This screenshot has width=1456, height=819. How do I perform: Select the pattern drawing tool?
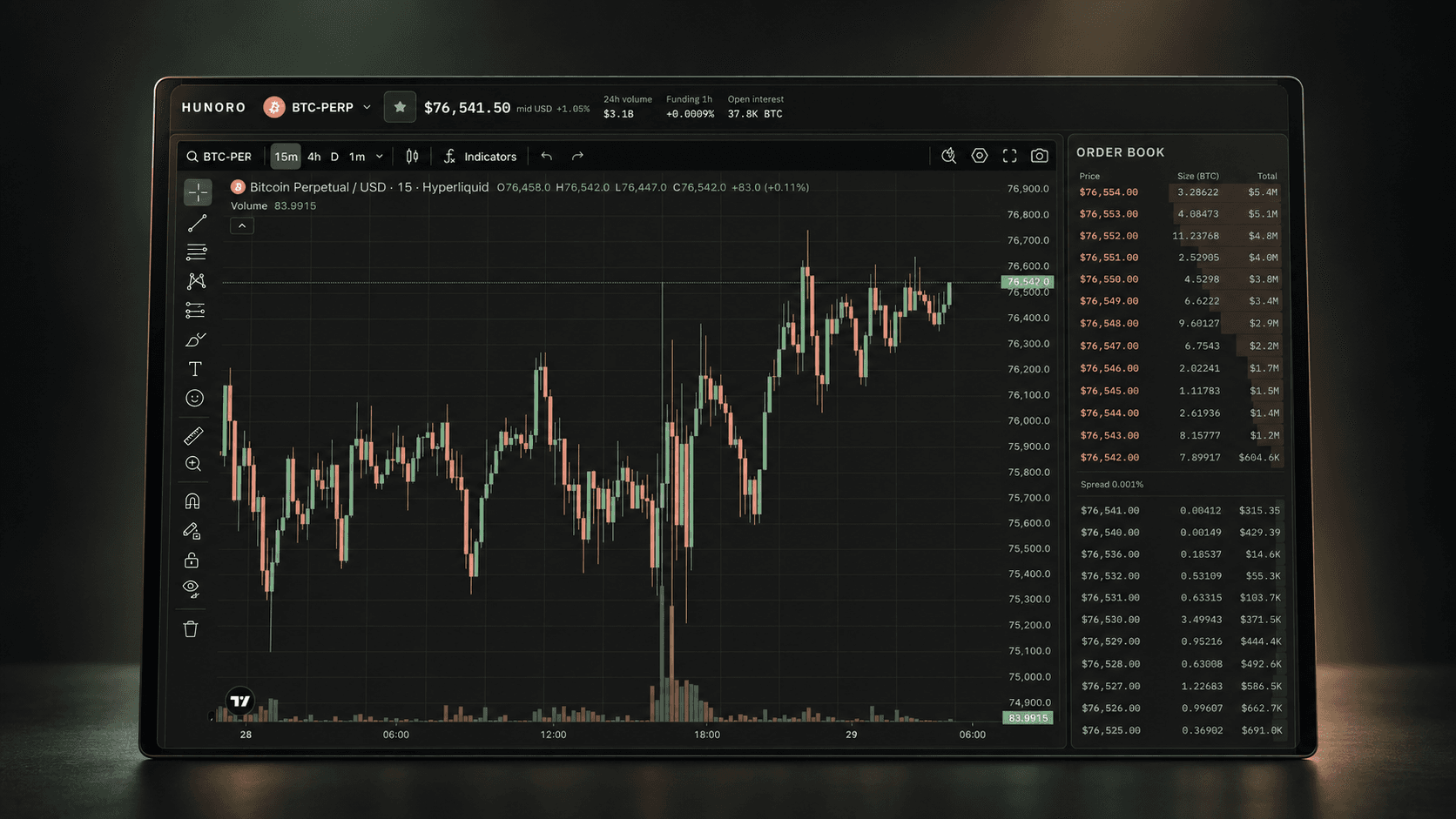[196, 281]
